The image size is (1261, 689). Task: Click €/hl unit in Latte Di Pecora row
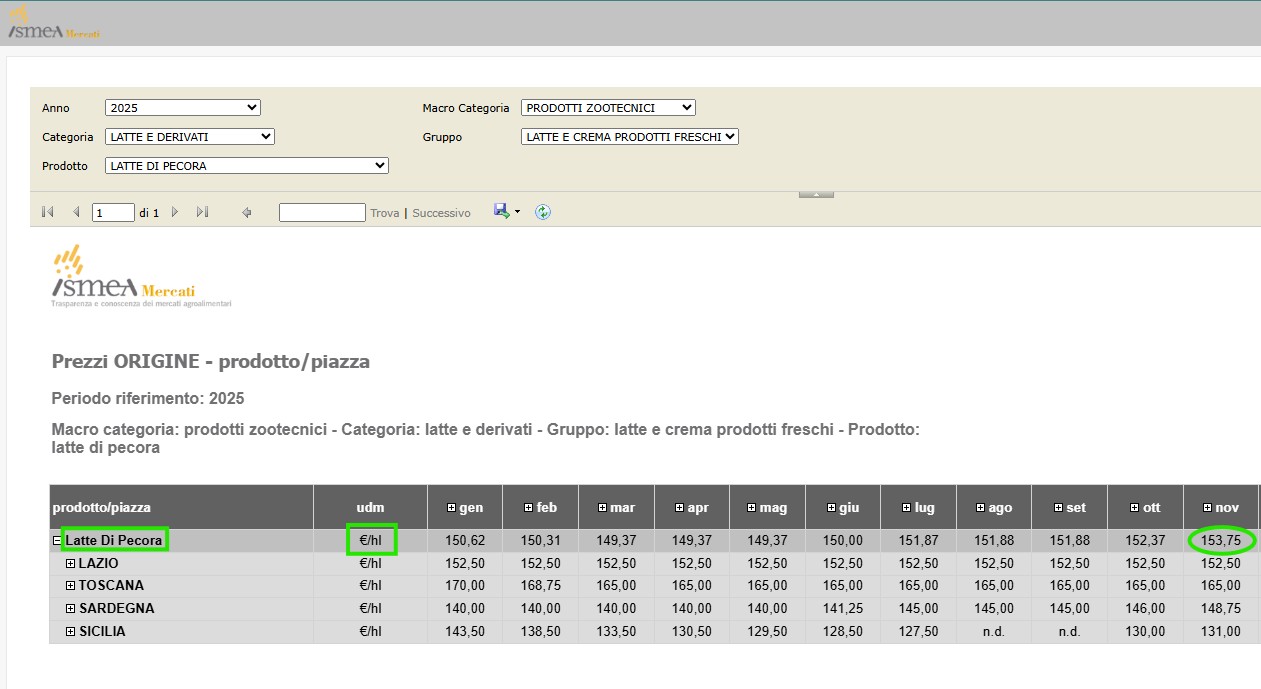(371, 541)
